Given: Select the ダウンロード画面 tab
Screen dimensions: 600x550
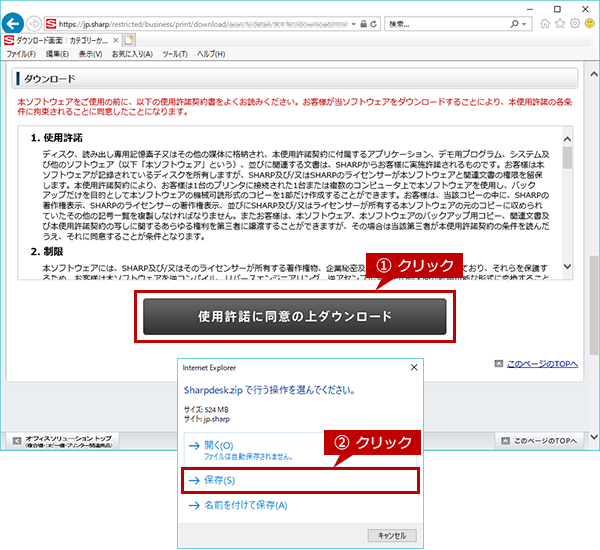Looking at the screenshot, I should pos(61,40).
